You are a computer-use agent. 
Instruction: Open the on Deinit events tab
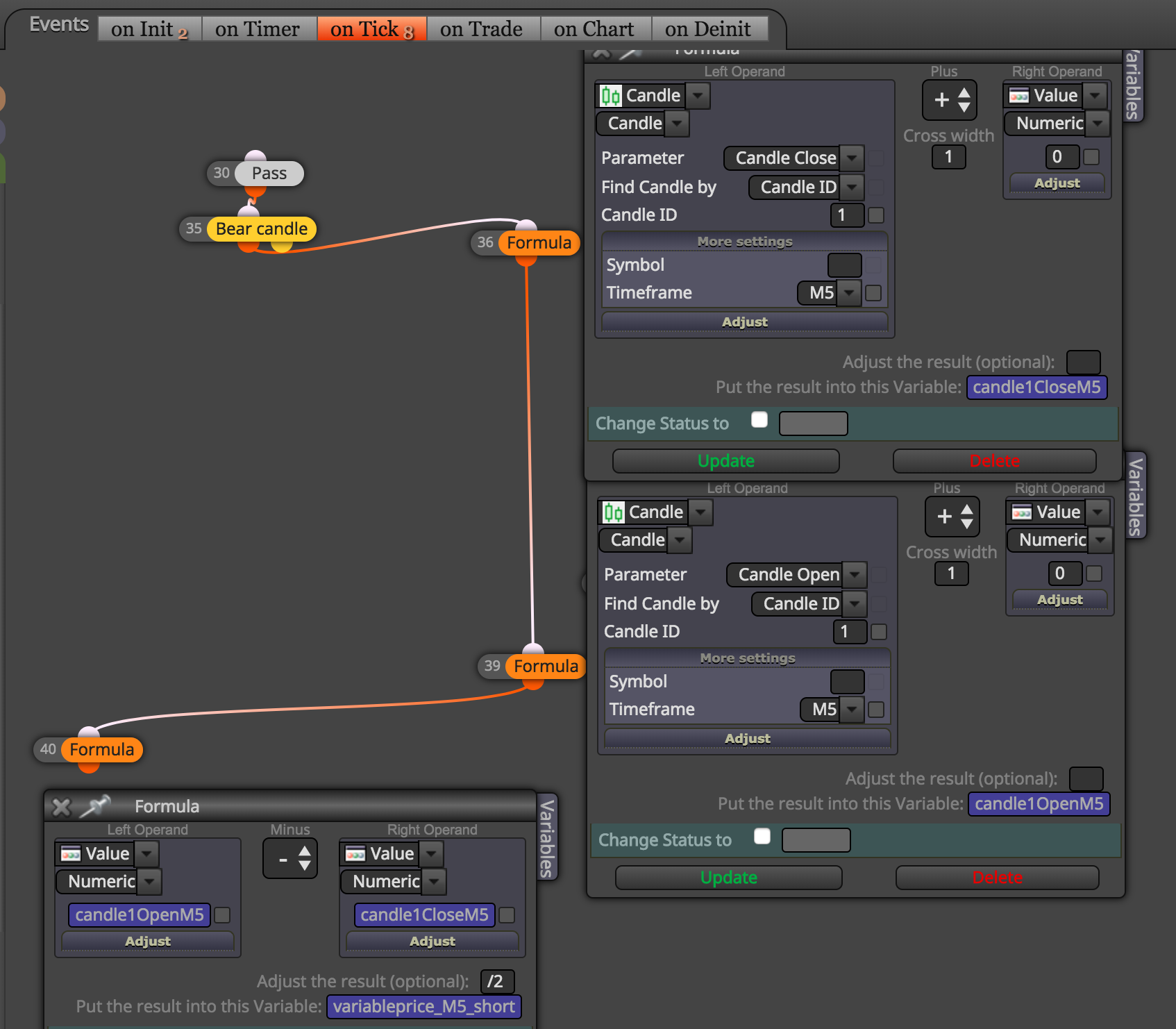click(x=708, y=29)
